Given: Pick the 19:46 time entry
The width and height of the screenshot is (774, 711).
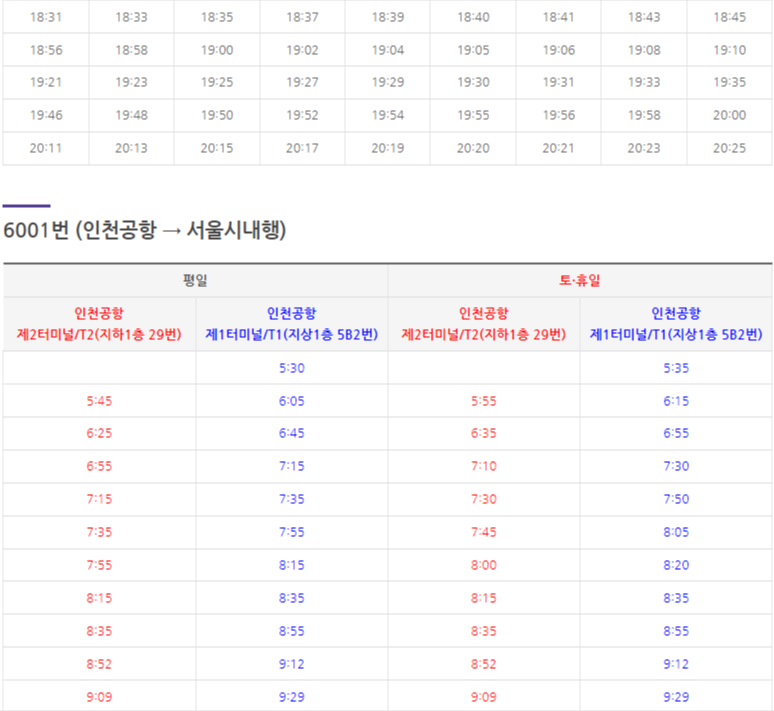Looking at the screenshot, I should pos(46,115).
